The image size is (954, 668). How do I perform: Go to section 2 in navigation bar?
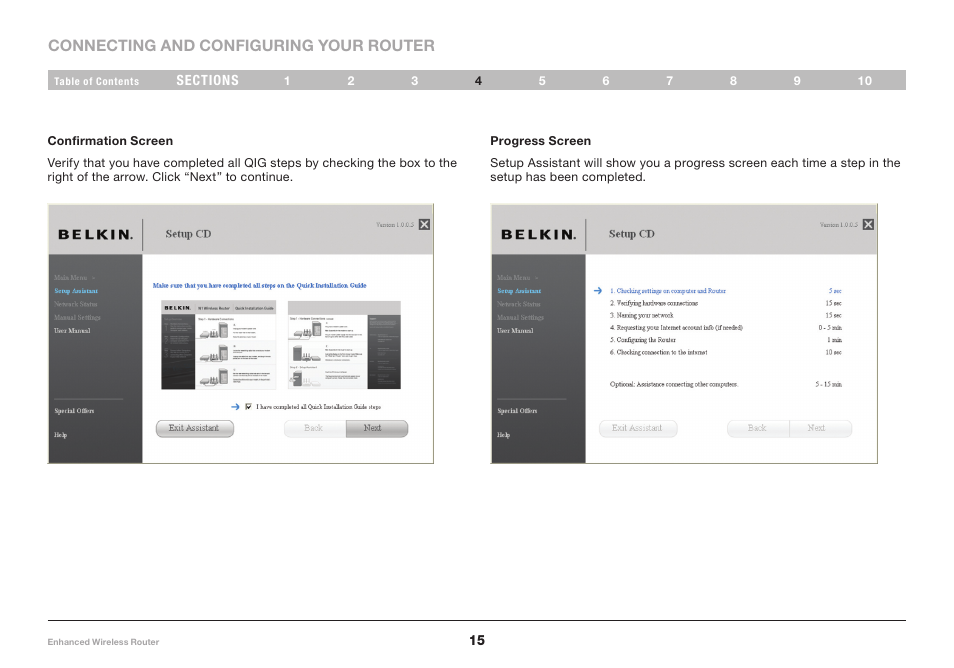tap(350, 81)
